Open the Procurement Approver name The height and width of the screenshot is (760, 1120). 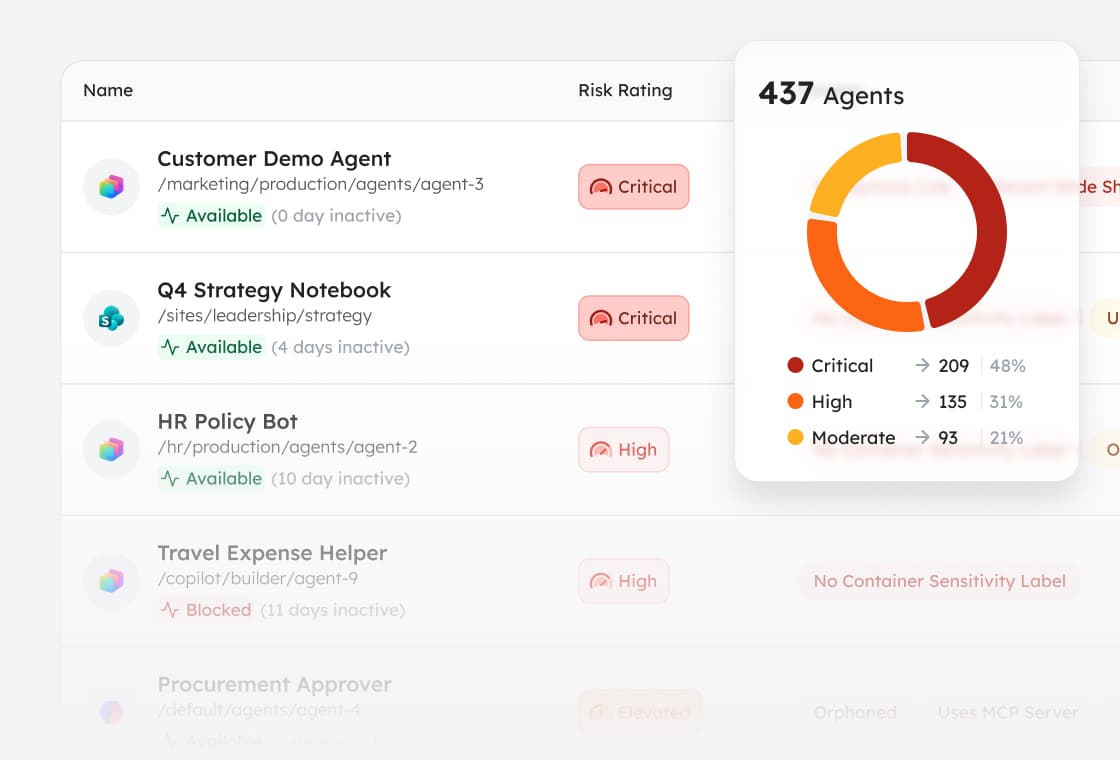pyautogui.click(x=274, y=684)
